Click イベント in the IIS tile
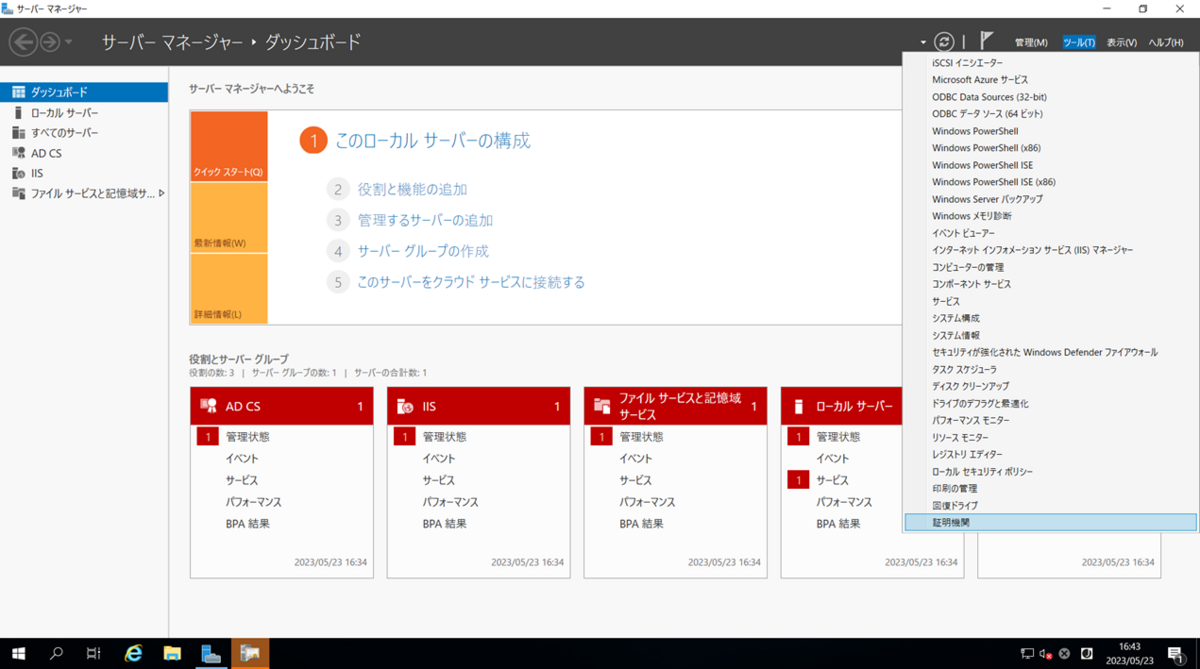This screenshot has height=669, width=1200. 441,459
